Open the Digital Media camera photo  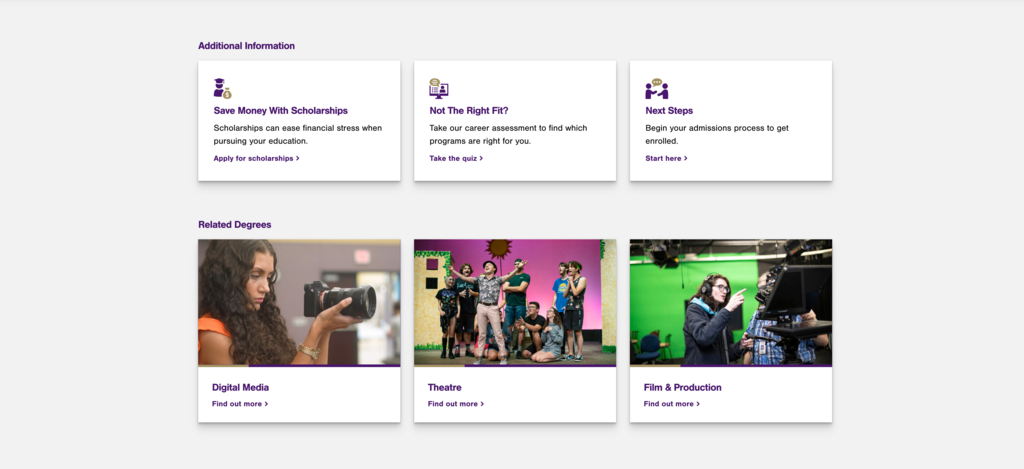click(299, 302)
